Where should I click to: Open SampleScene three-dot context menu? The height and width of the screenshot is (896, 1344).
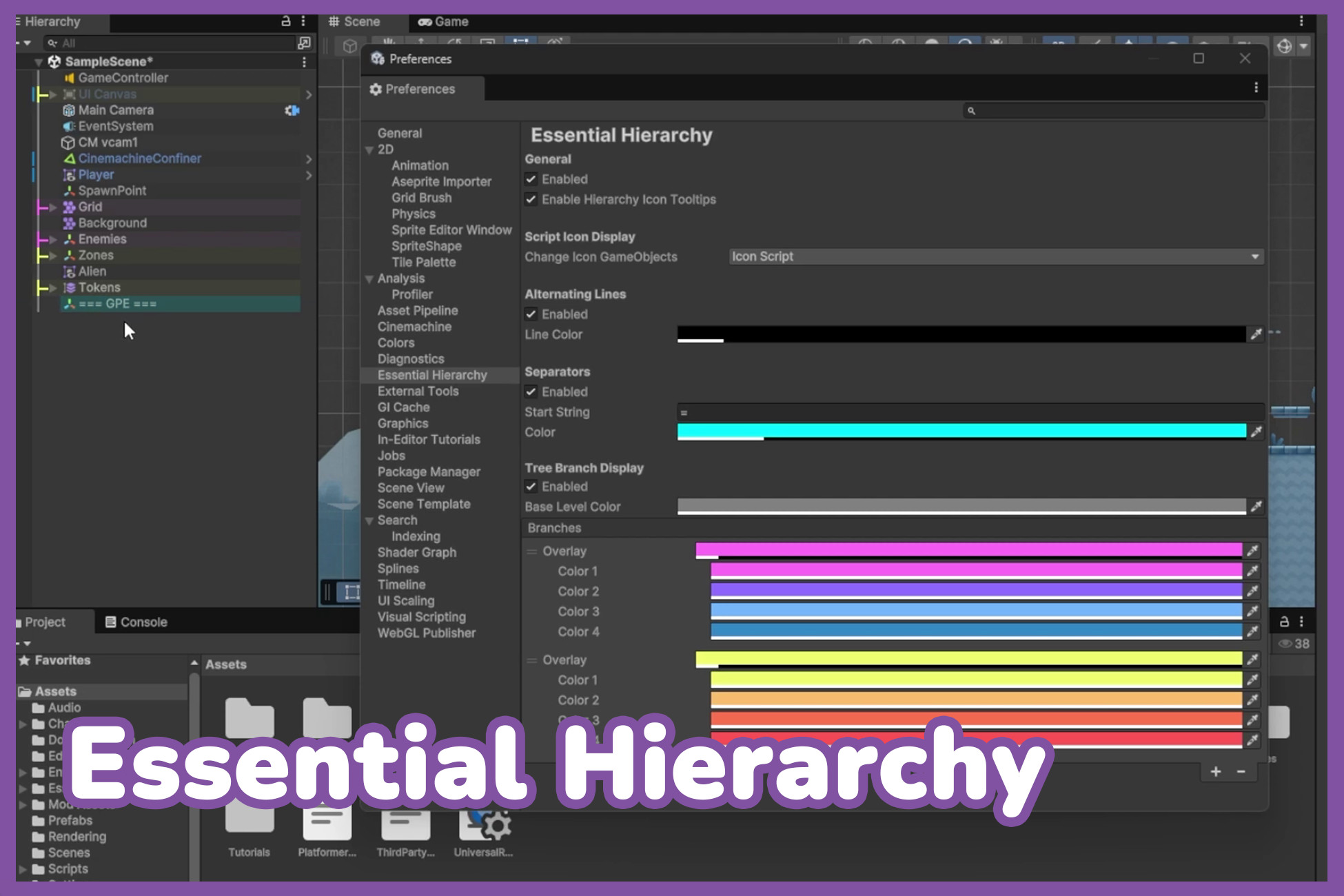[x=304, y=62]
